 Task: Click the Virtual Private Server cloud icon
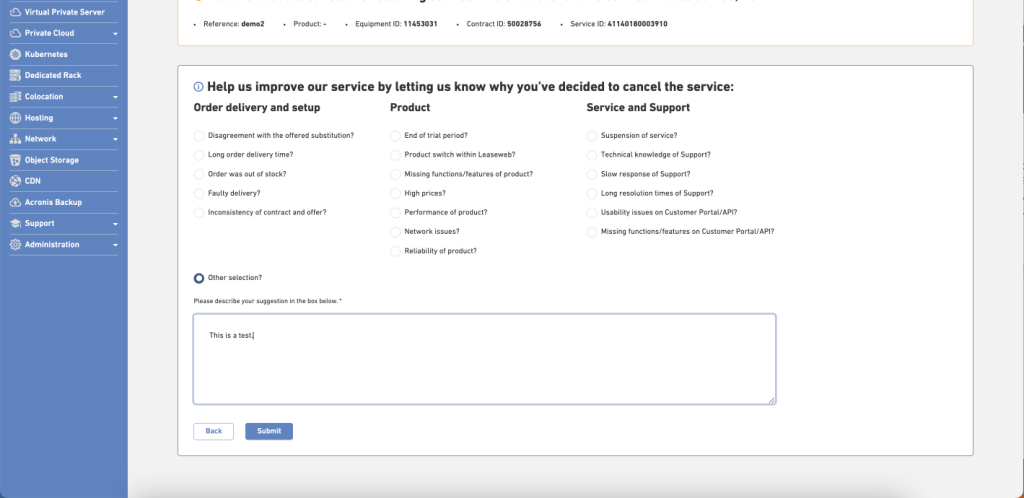15,12
